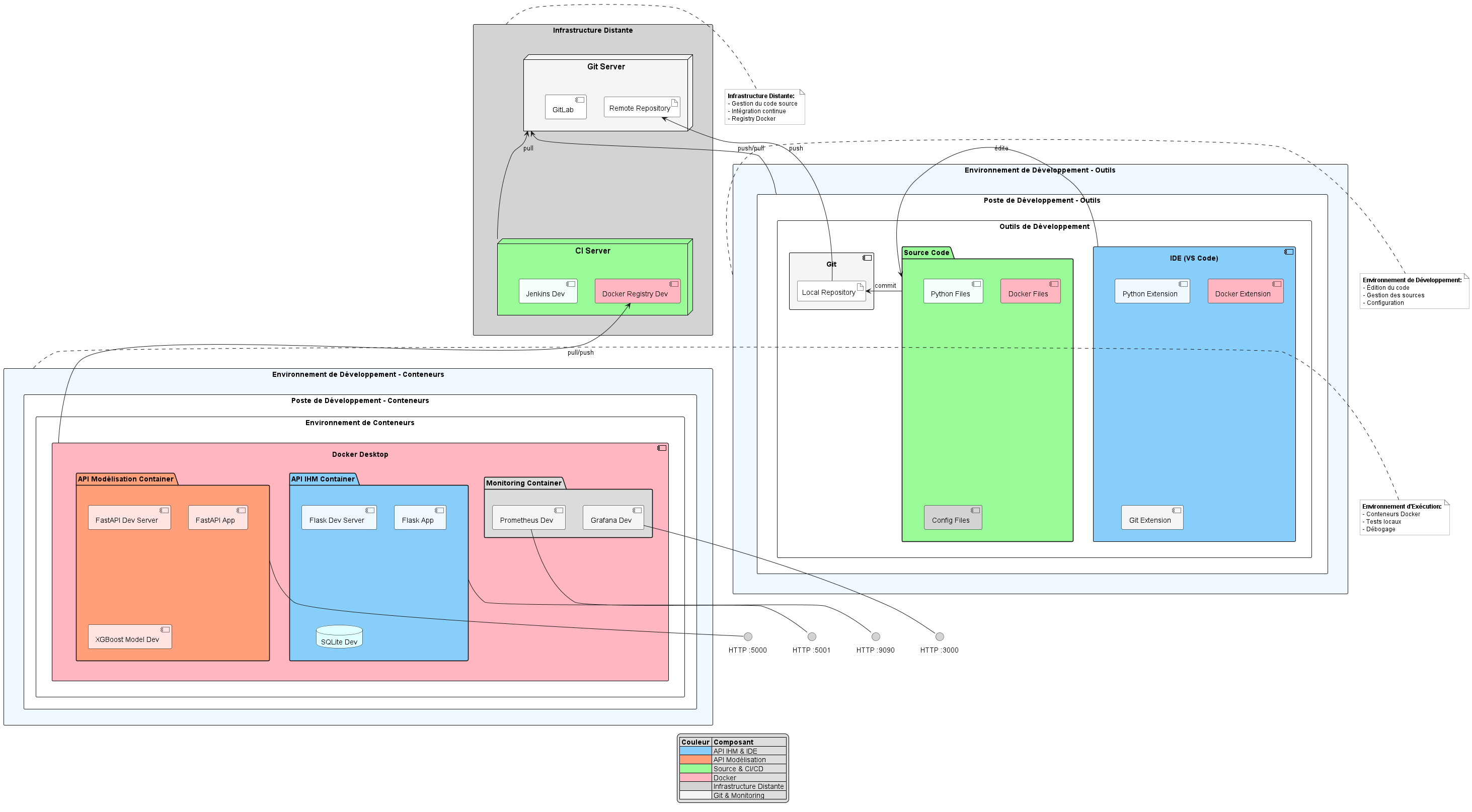Viewport: 1472px width, 812px height.
Task: Expand the Monitoring Container folder tab
Action: pyautogui.click(x=523, y=483)
